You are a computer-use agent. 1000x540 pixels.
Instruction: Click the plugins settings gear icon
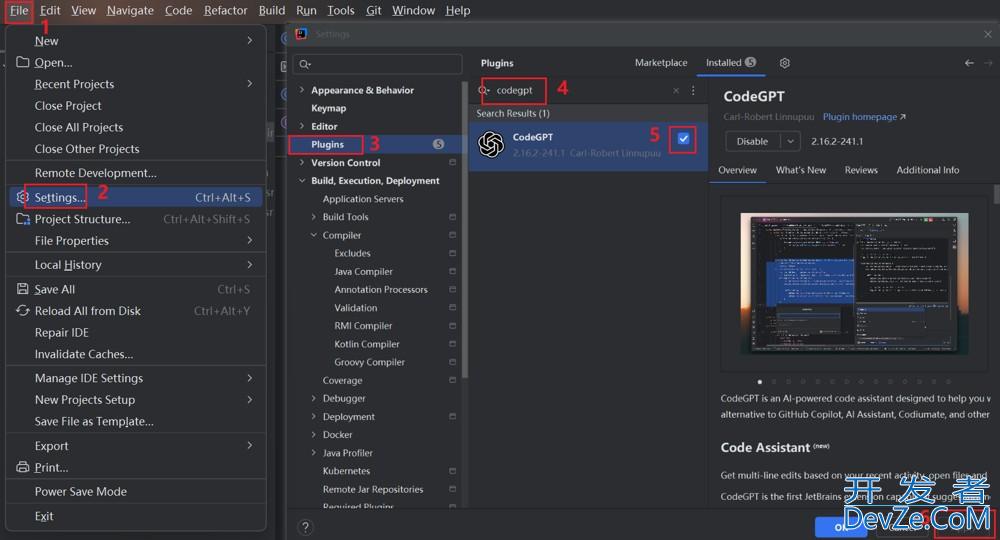point(784,62)
